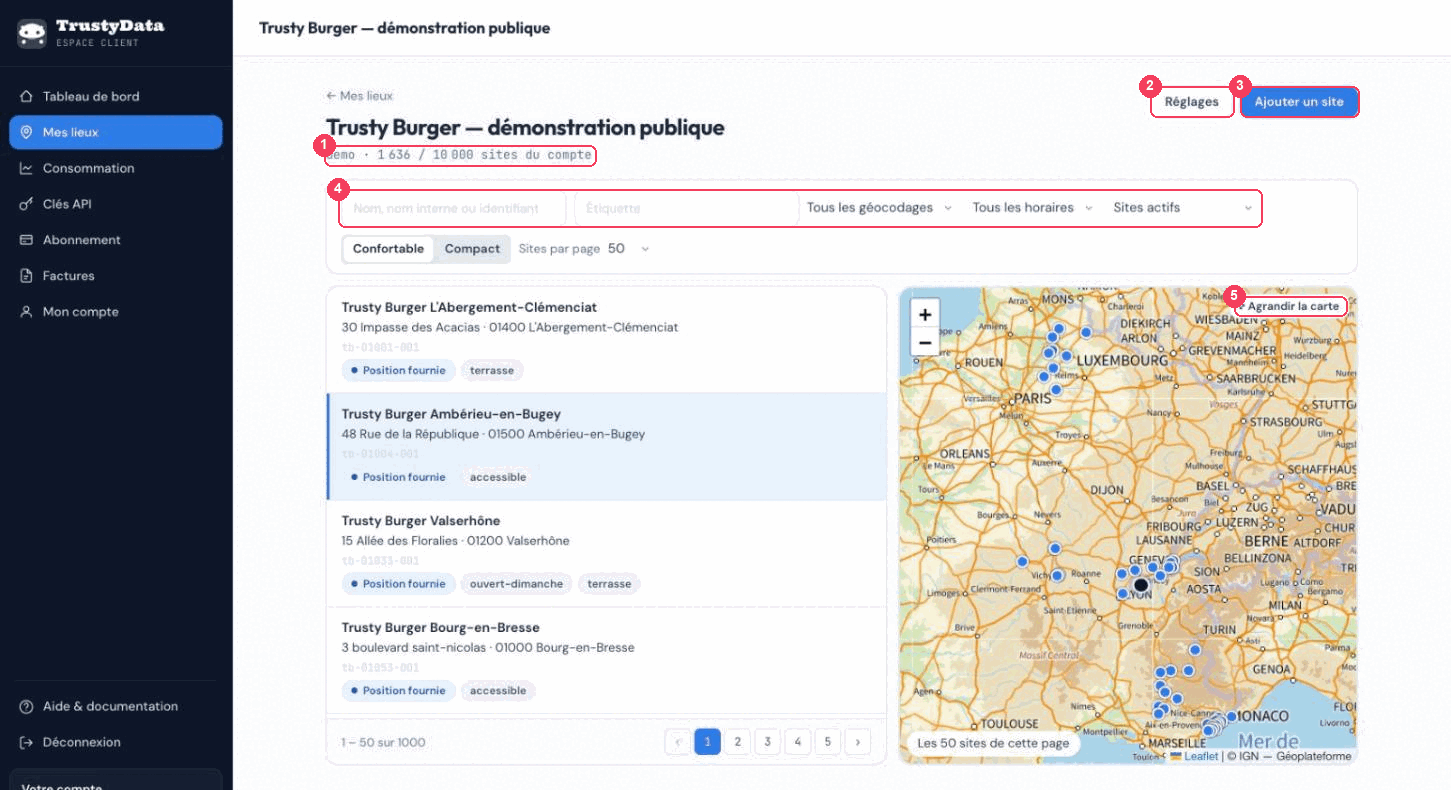Image resolution: width=1451 pixels, height=790 pixels.
Task: Select the Trusty Burger Ambérieu-en-Bugey site
Action: (606, 446)
